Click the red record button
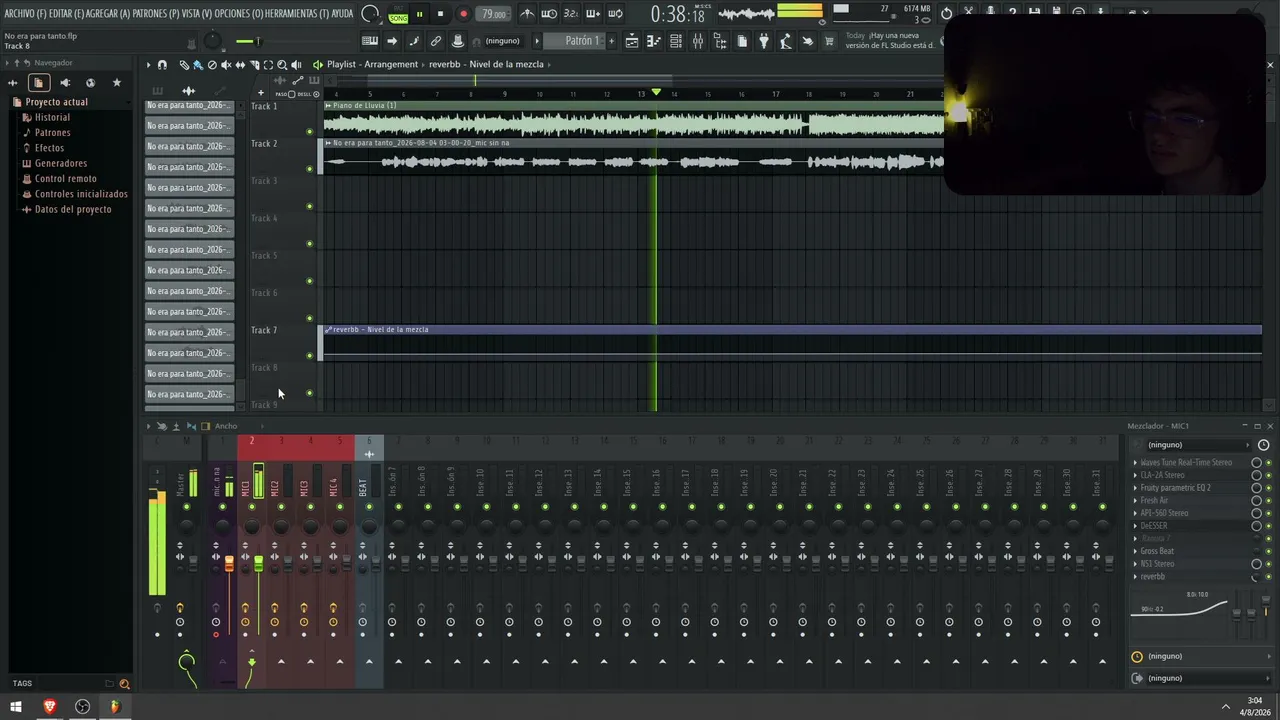The height and width of the screenshot is (720, 1280). [463, 14]
